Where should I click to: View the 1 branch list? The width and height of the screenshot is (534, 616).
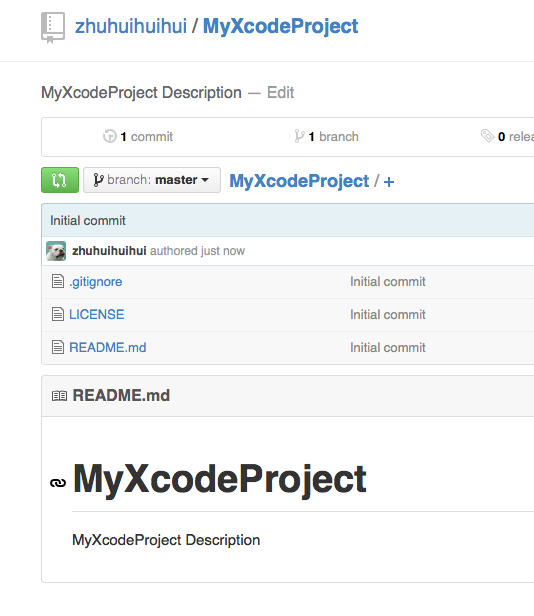point(333,137)
